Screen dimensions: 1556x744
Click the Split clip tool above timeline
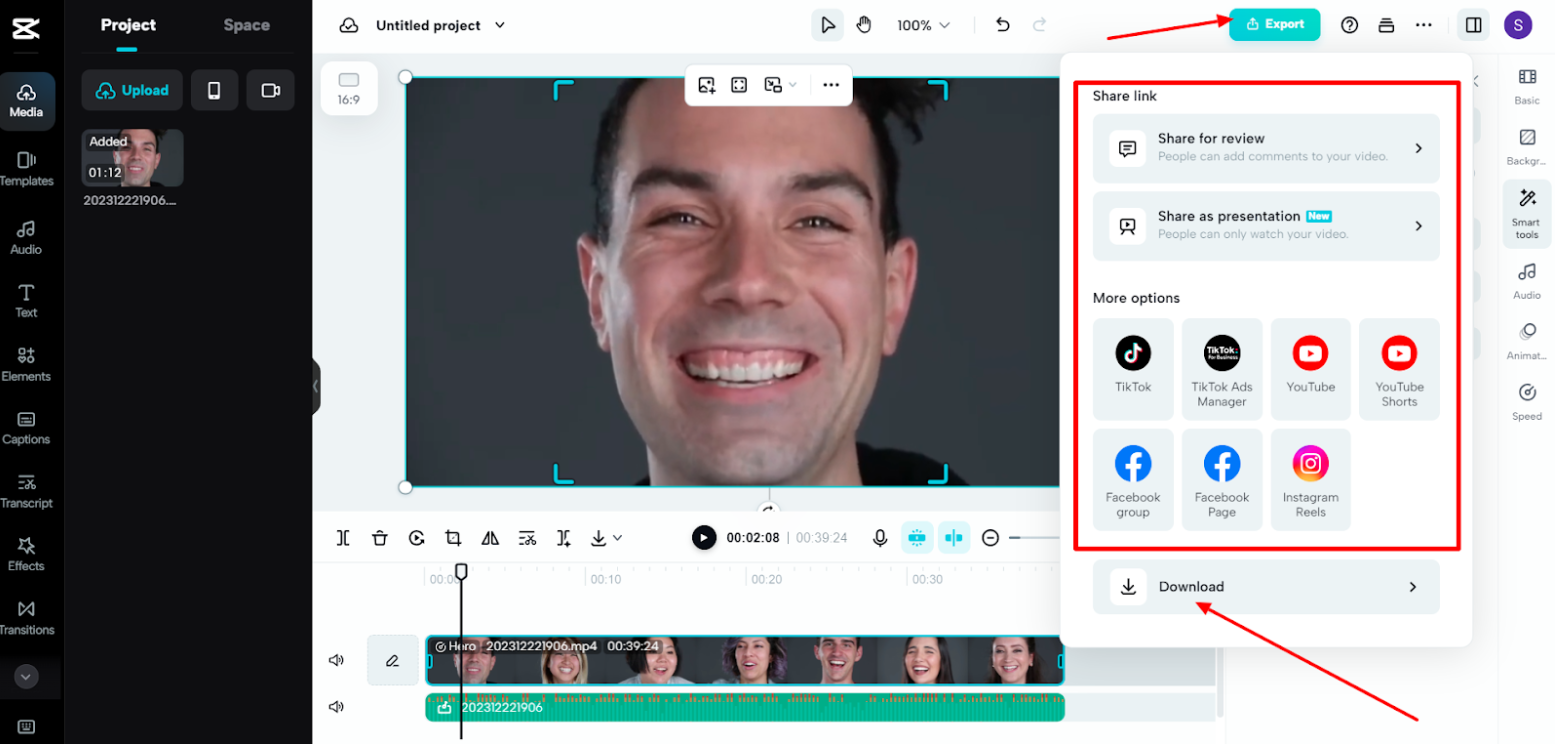pyautogui.click(x=343, y=537)
